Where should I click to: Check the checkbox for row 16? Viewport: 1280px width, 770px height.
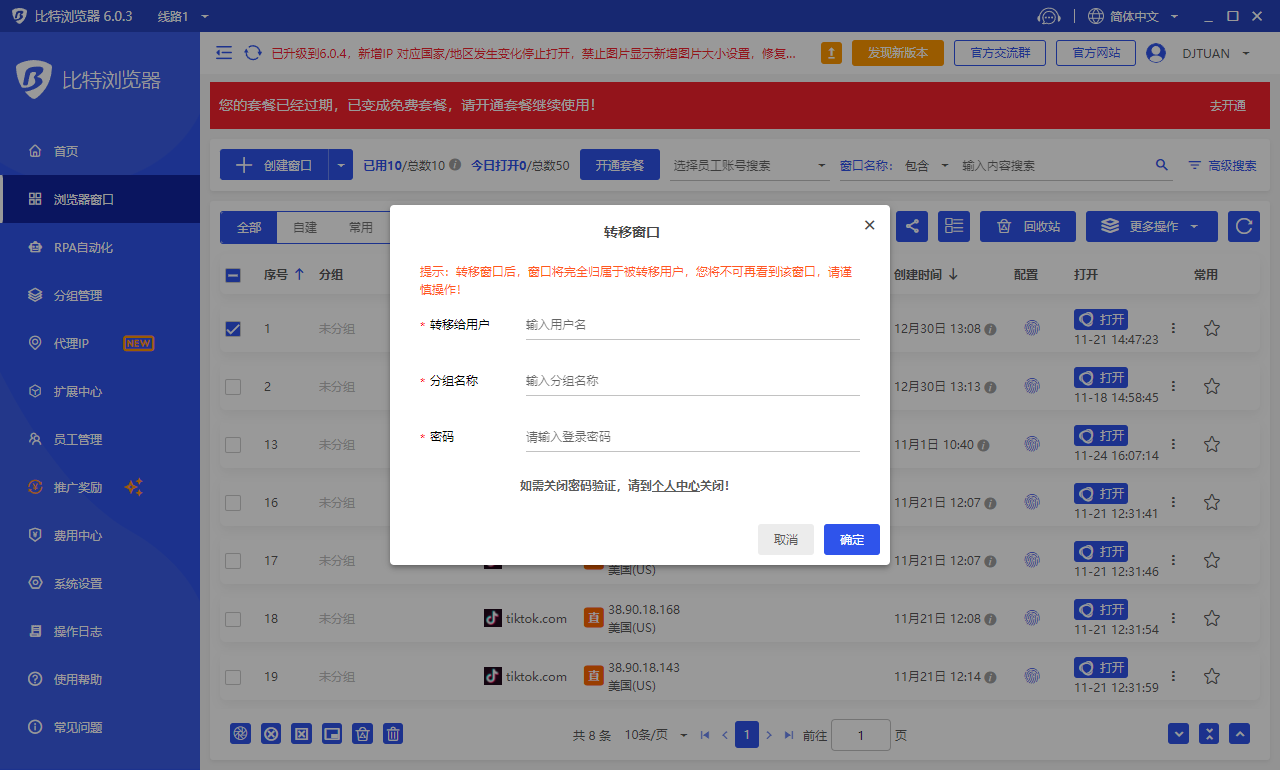coord(233,502)
